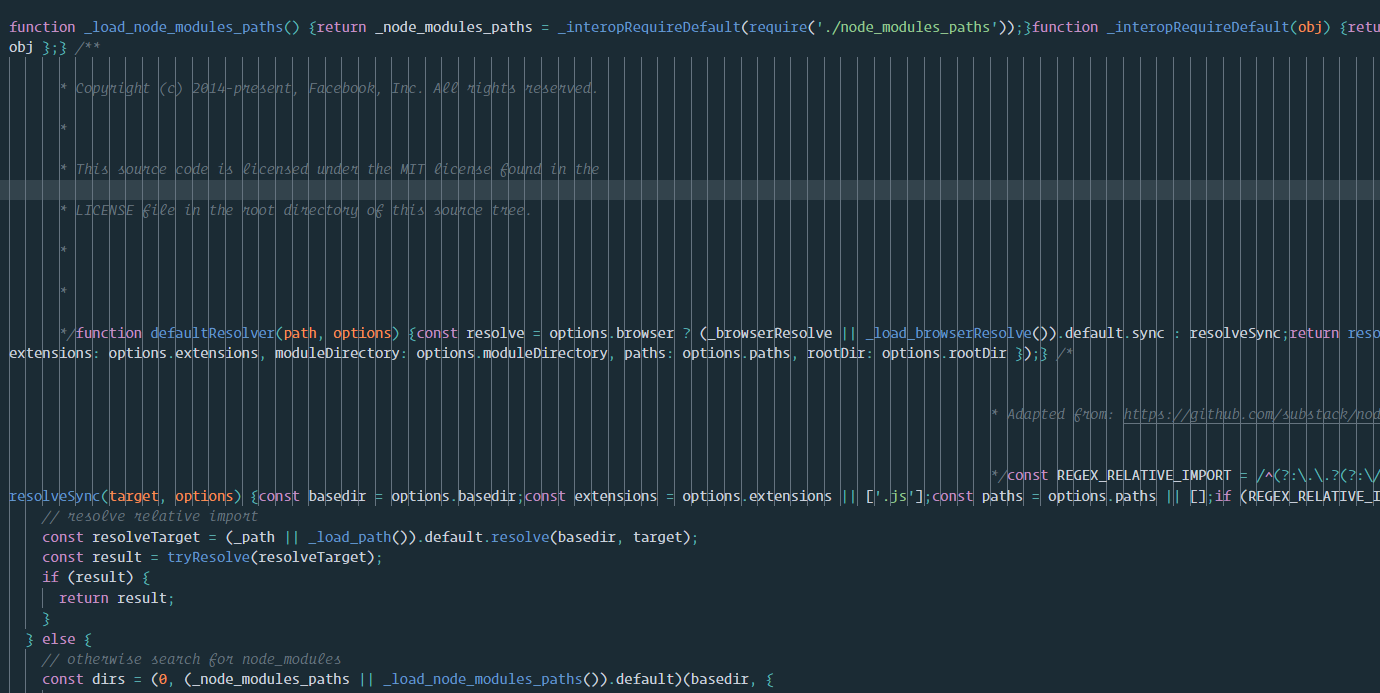Open the github.com/substack link in the comment
The image size is (1380, 693).
[x=1250, y=413]
